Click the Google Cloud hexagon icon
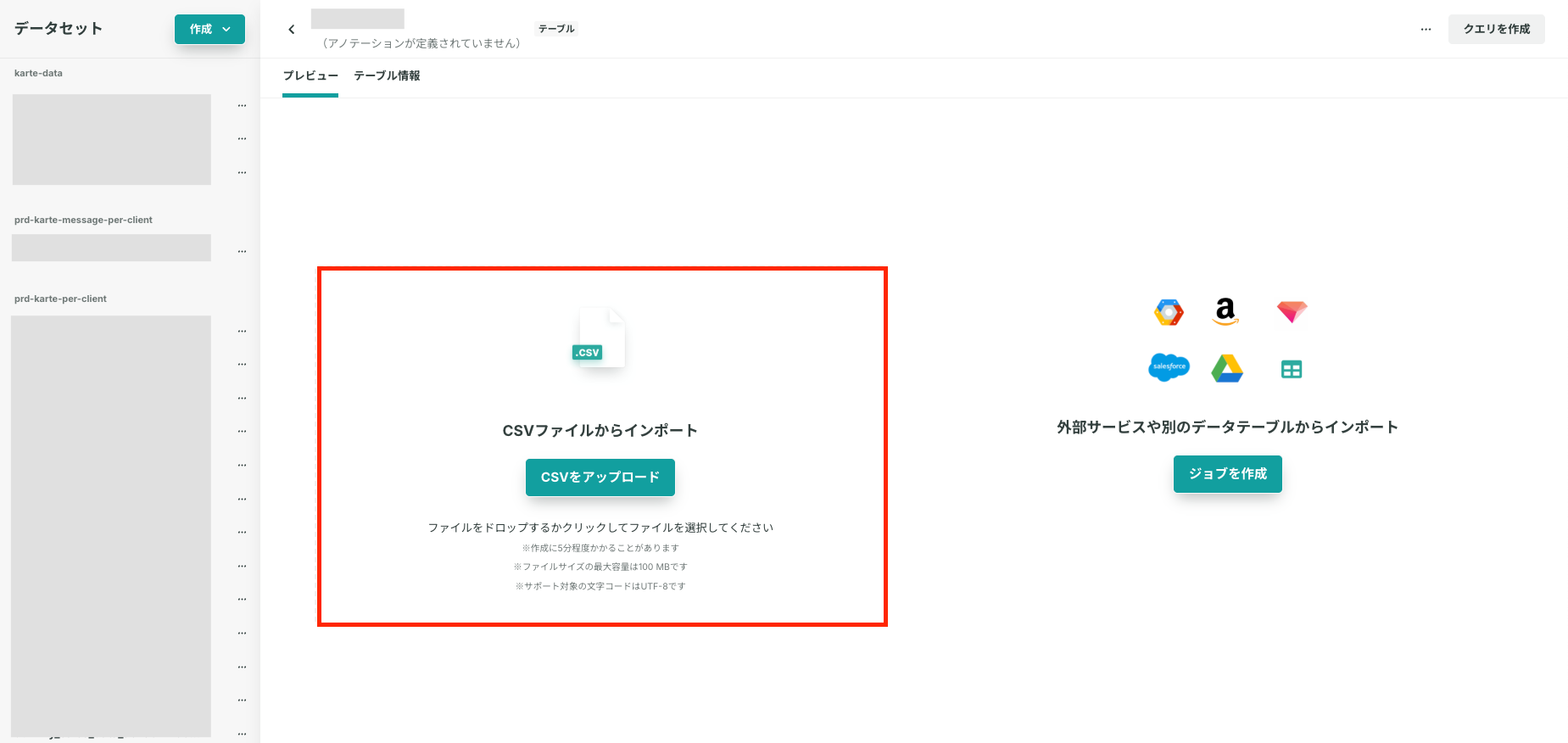This screenshot has height=743, width=1568. pyautogui.click(x=1169, y=313)
